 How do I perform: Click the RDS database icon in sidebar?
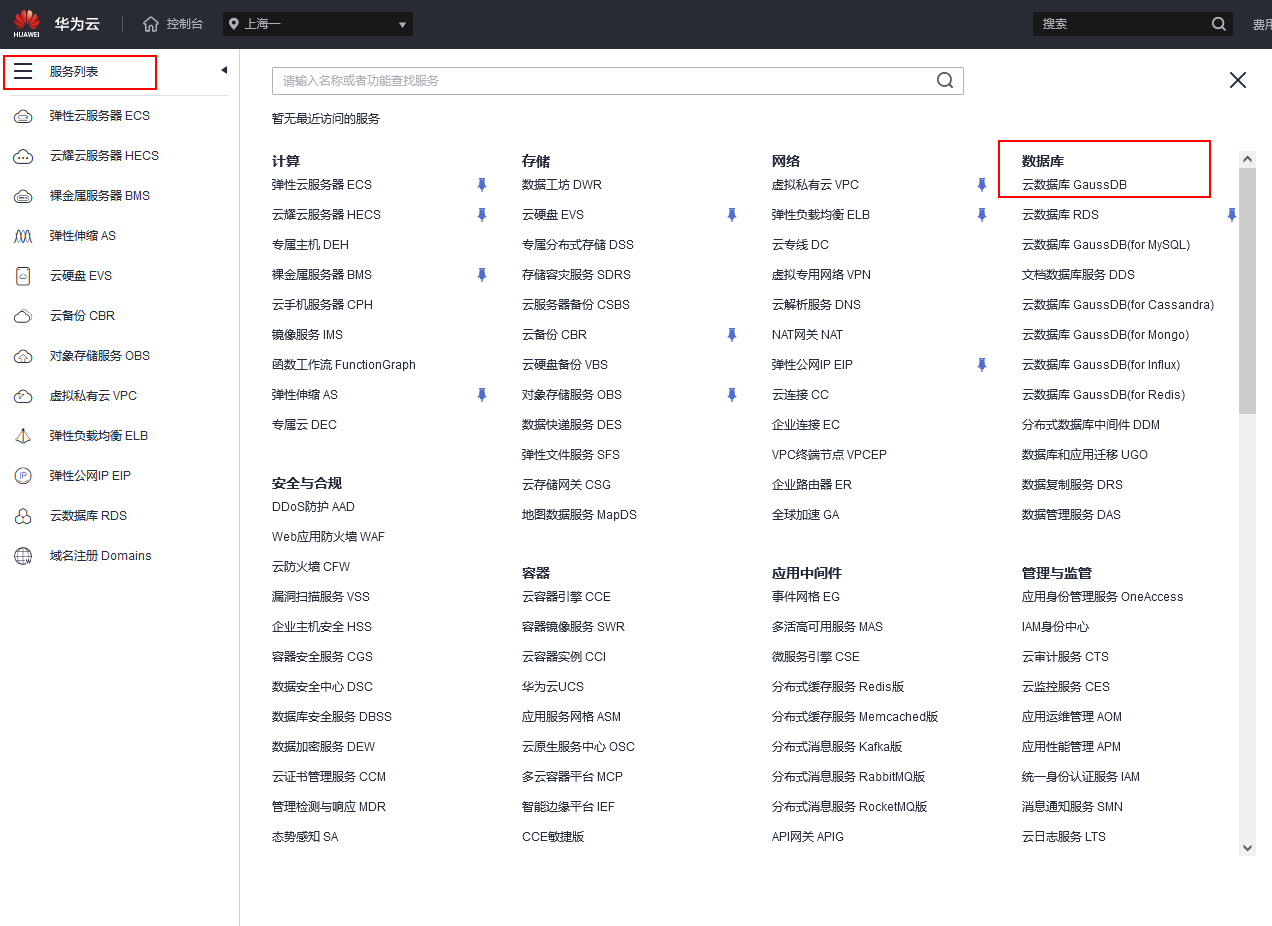point(23,516)
